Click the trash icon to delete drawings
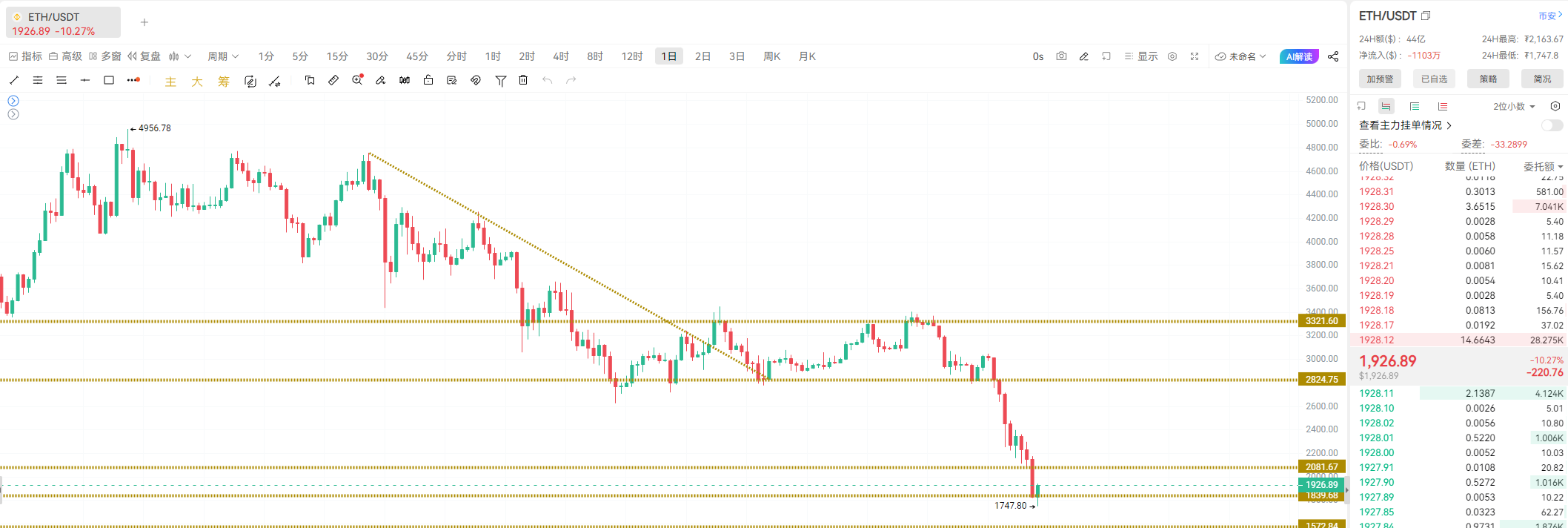Image resolution: width=1568 pixels, height=528 pixels. click(x=523, y=80)
